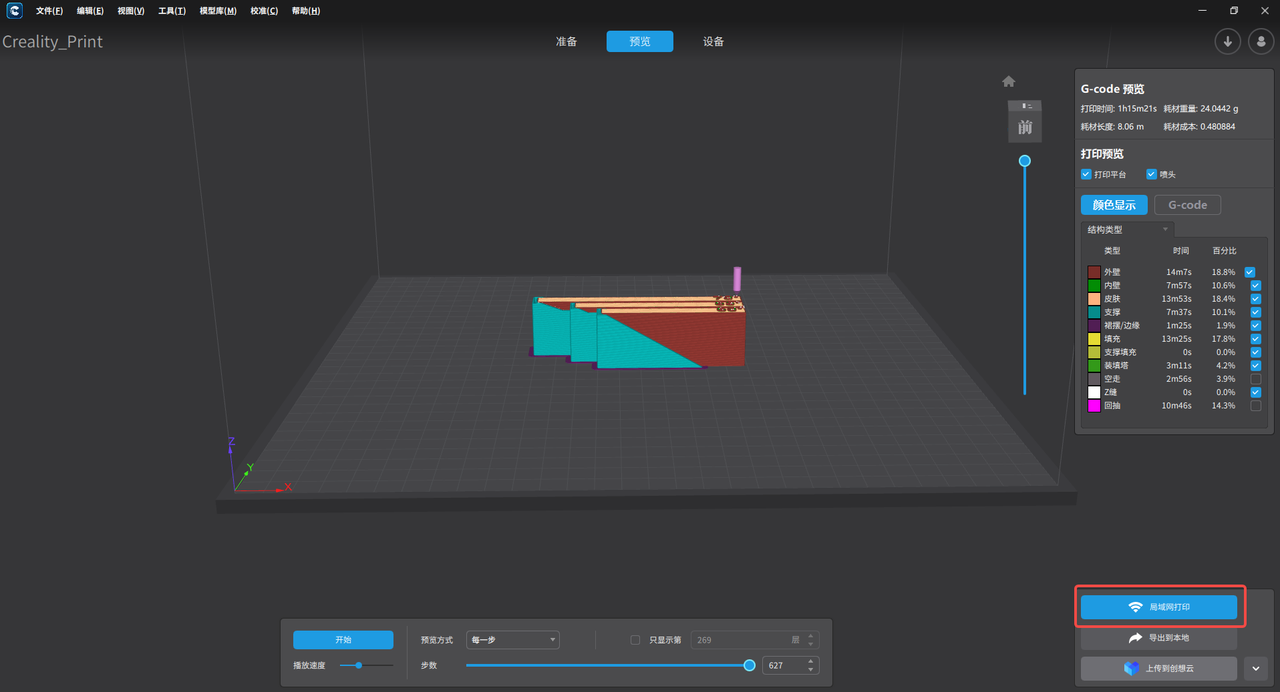Click the 开始 playback button
This screenshot has width=1280, height=692.
click(343, 640)
